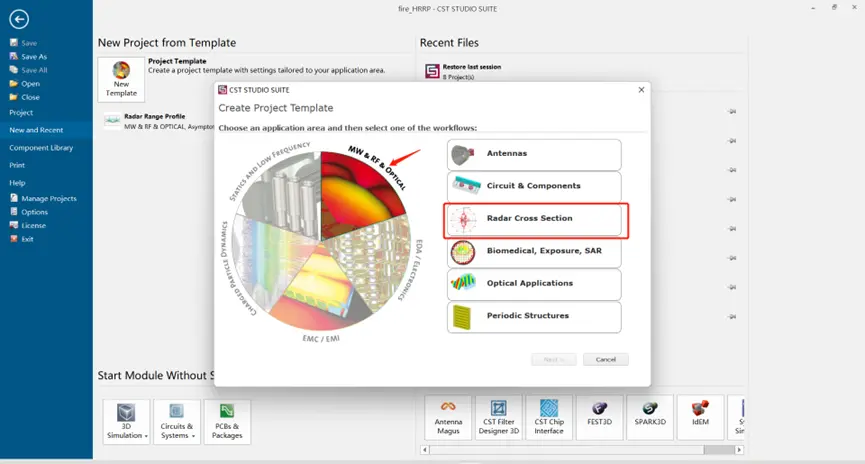Close the Create Project Template dialog
Viewport: 865px width, 464px height.
641,90
